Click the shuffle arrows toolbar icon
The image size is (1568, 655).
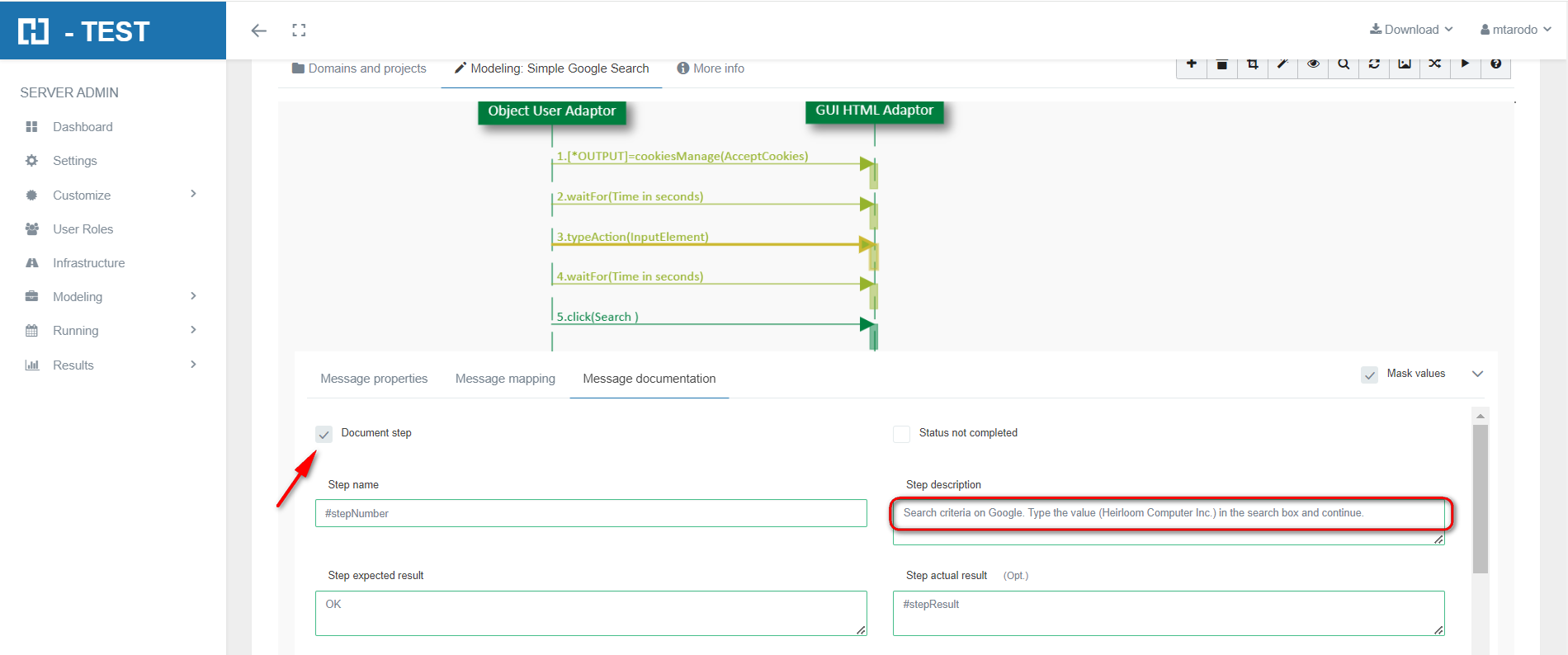[1435, 64]
